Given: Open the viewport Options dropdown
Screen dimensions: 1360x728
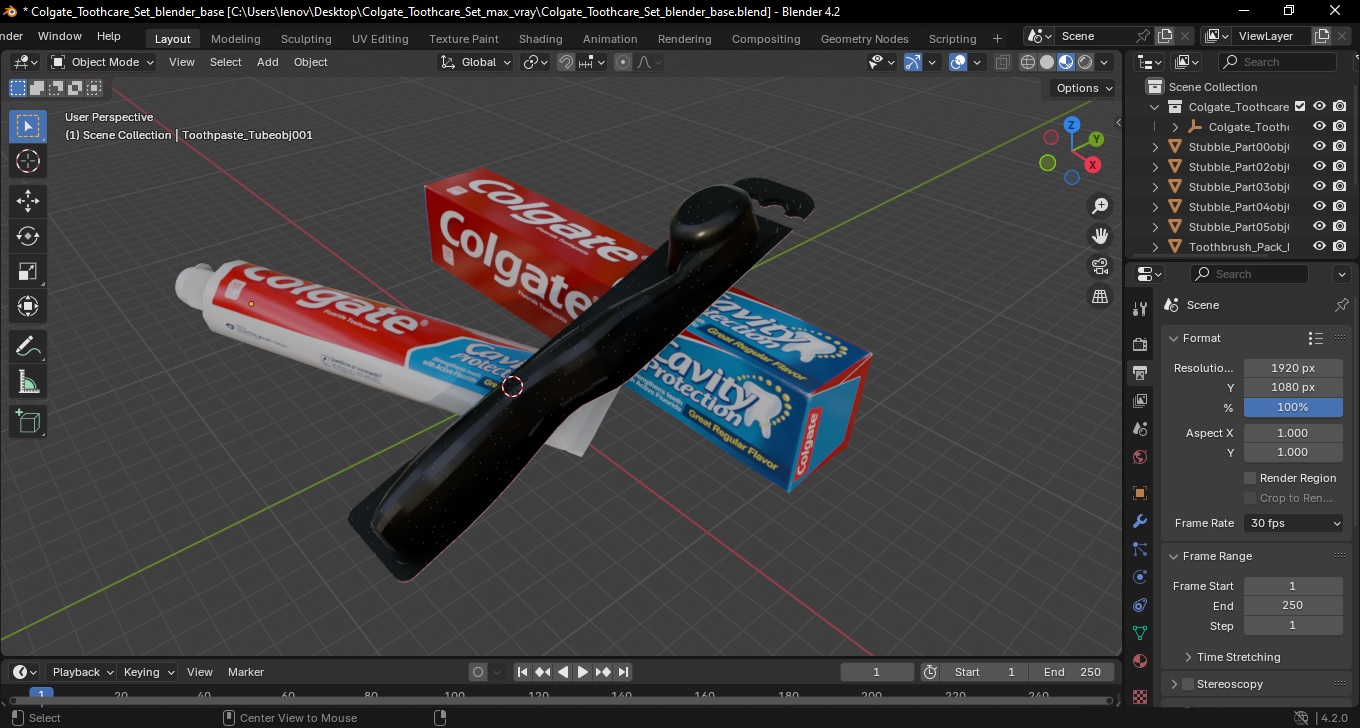Looking at the screenshot, I should click(1085, 88).
